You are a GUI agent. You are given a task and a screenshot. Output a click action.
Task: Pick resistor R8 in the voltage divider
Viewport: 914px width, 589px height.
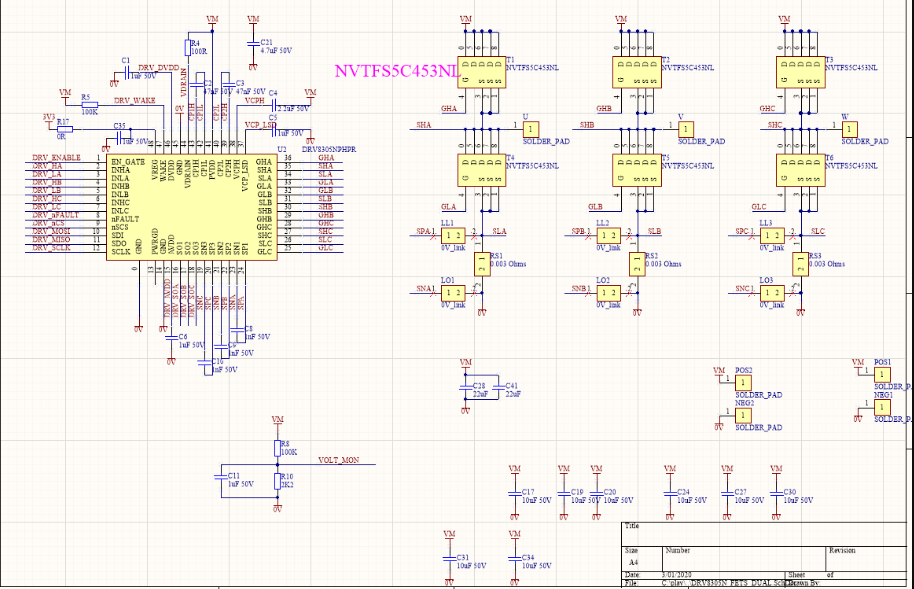(x=277, y=448)
